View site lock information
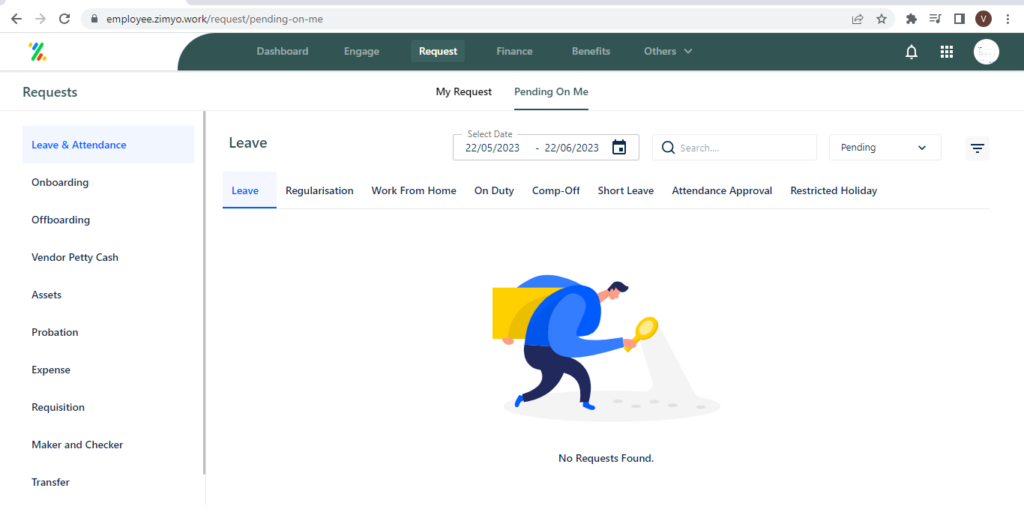The height and width of the screenshot is (524, 1024). [94, 19]
